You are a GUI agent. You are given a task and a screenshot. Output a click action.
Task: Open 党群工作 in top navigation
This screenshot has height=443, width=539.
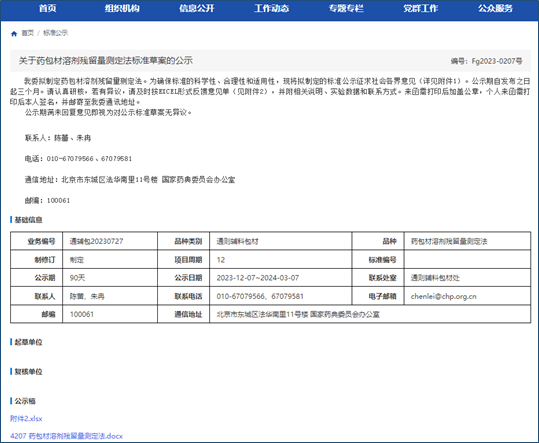point(420,8)
